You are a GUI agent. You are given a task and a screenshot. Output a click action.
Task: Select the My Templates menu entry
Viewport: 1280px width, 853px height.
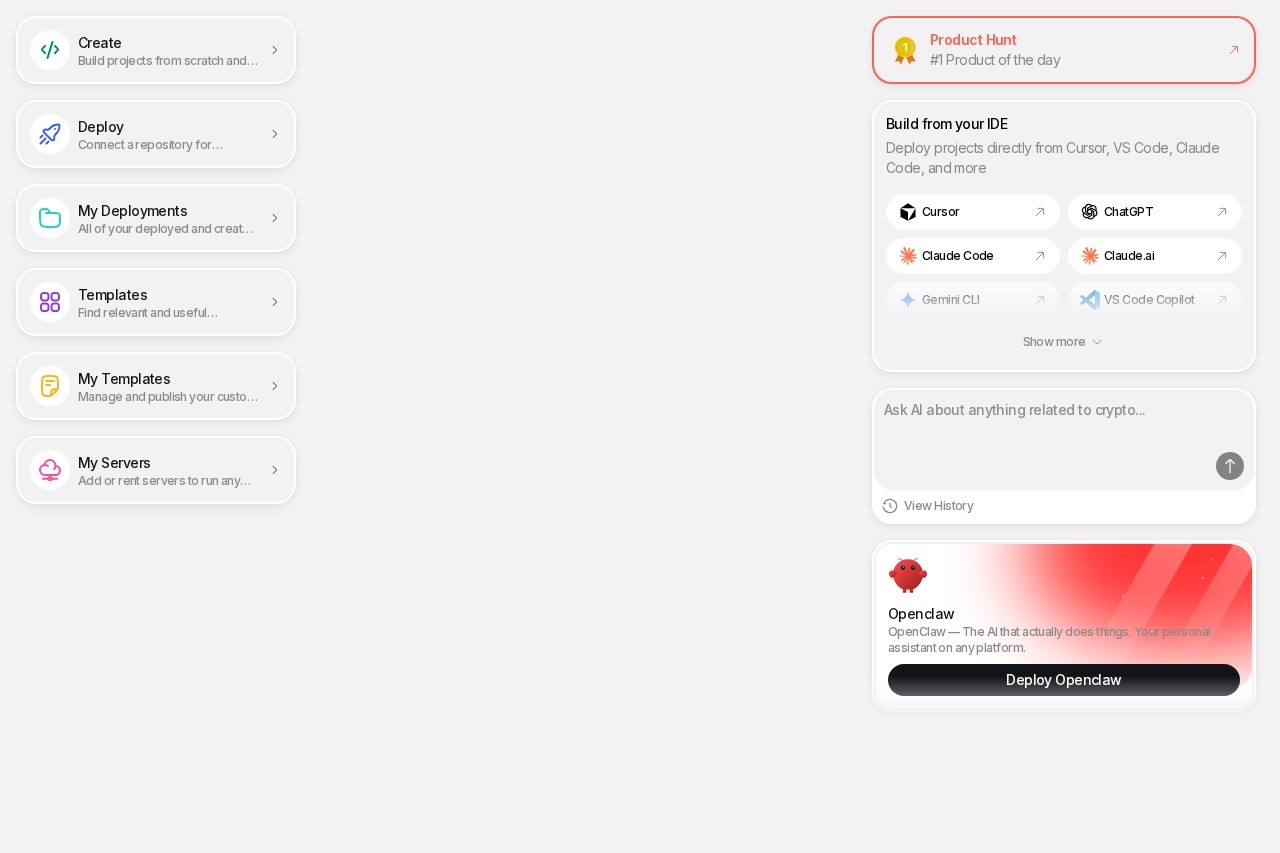(156, 386)
